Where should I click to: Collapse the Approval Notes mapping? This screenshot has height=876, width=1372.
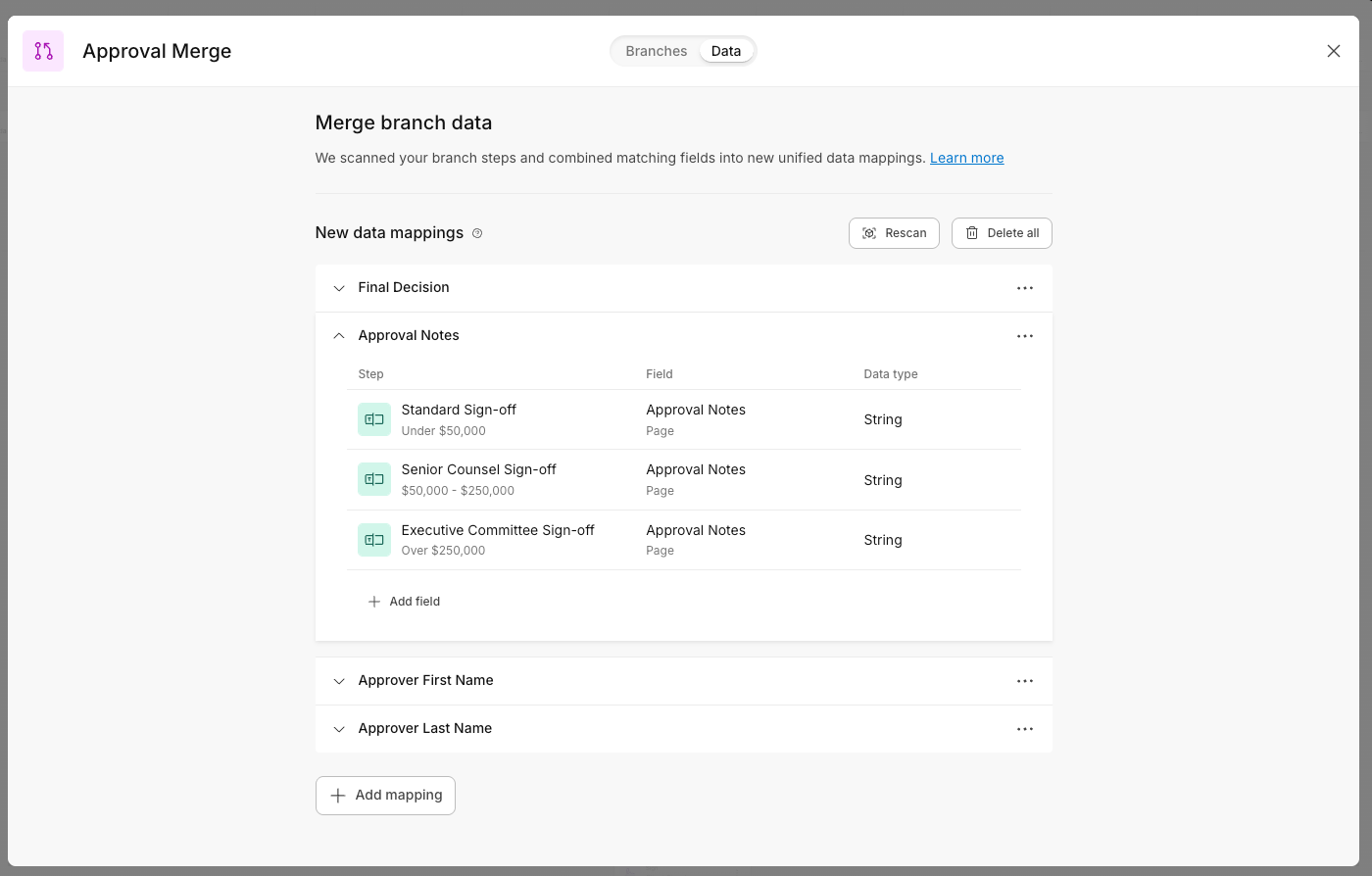(x=339, y=336)
